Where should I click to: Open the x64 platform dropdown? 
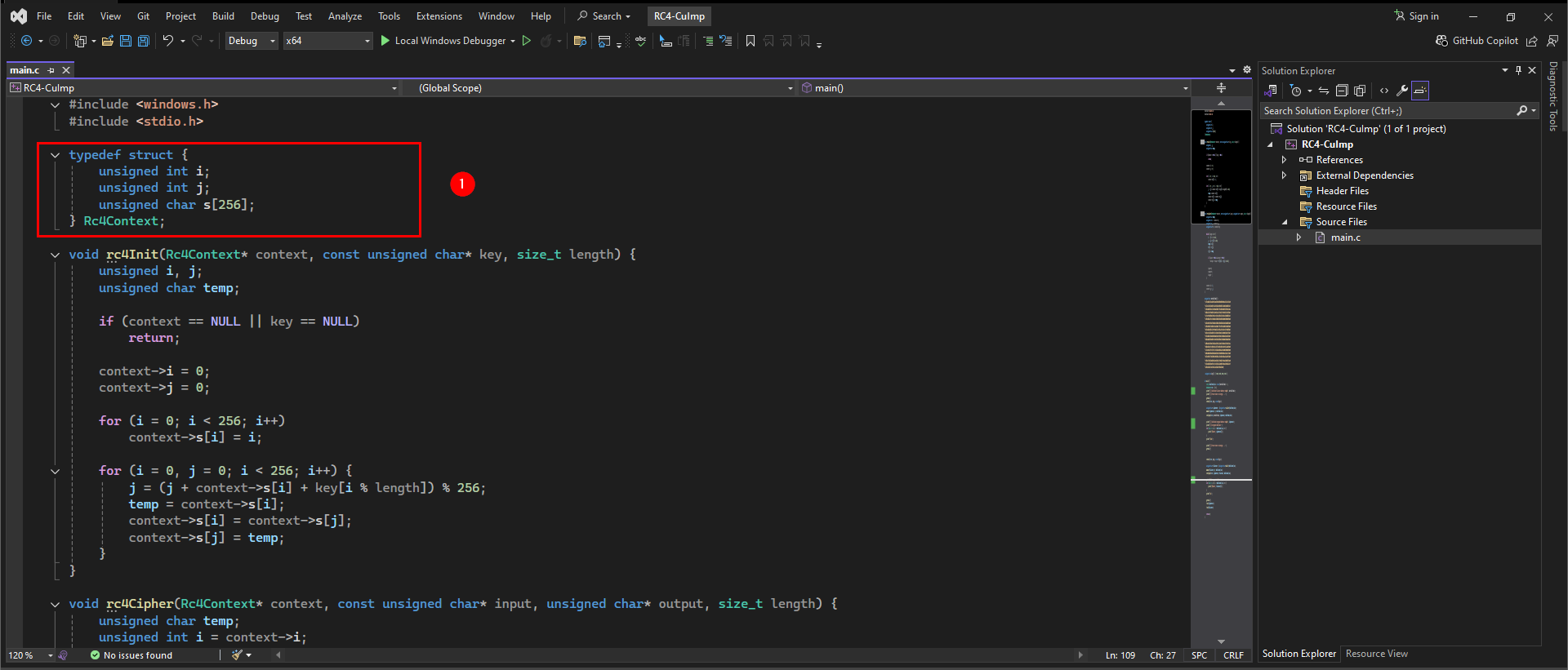(327, 41)
